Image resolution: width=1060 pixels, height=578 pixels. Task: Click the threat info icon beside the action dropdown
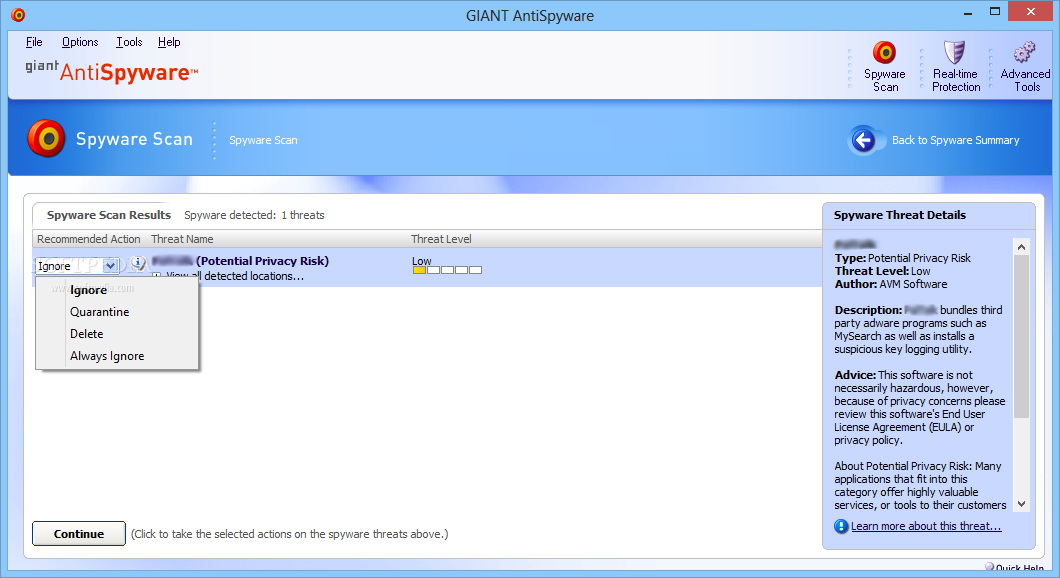pos(138,263)
